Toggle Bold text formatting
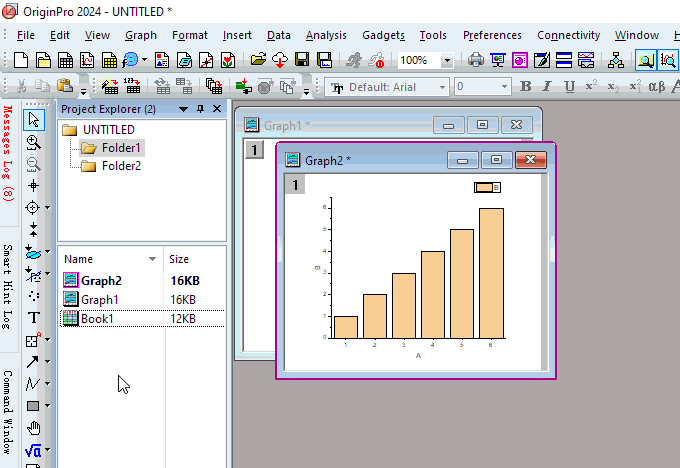The width and height of the screenshot is (680, 468). pyautogui.click(x=526, y=87)
